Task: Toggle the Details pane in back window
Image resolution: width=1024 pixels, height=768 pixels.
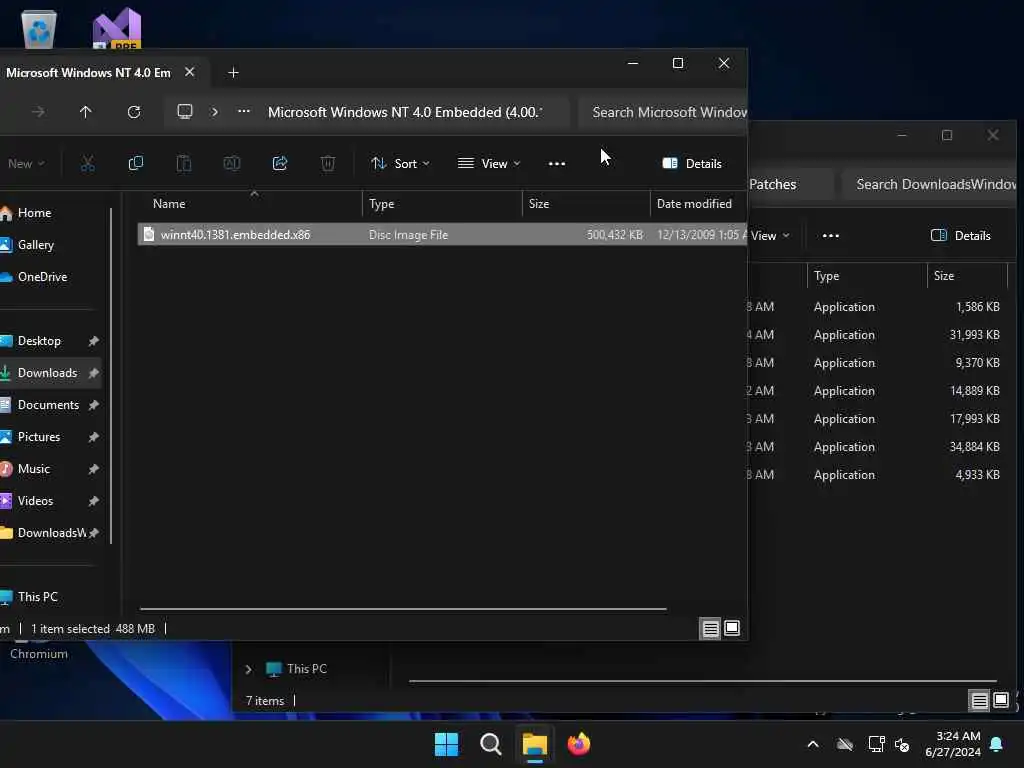Action: pos(961,236)
